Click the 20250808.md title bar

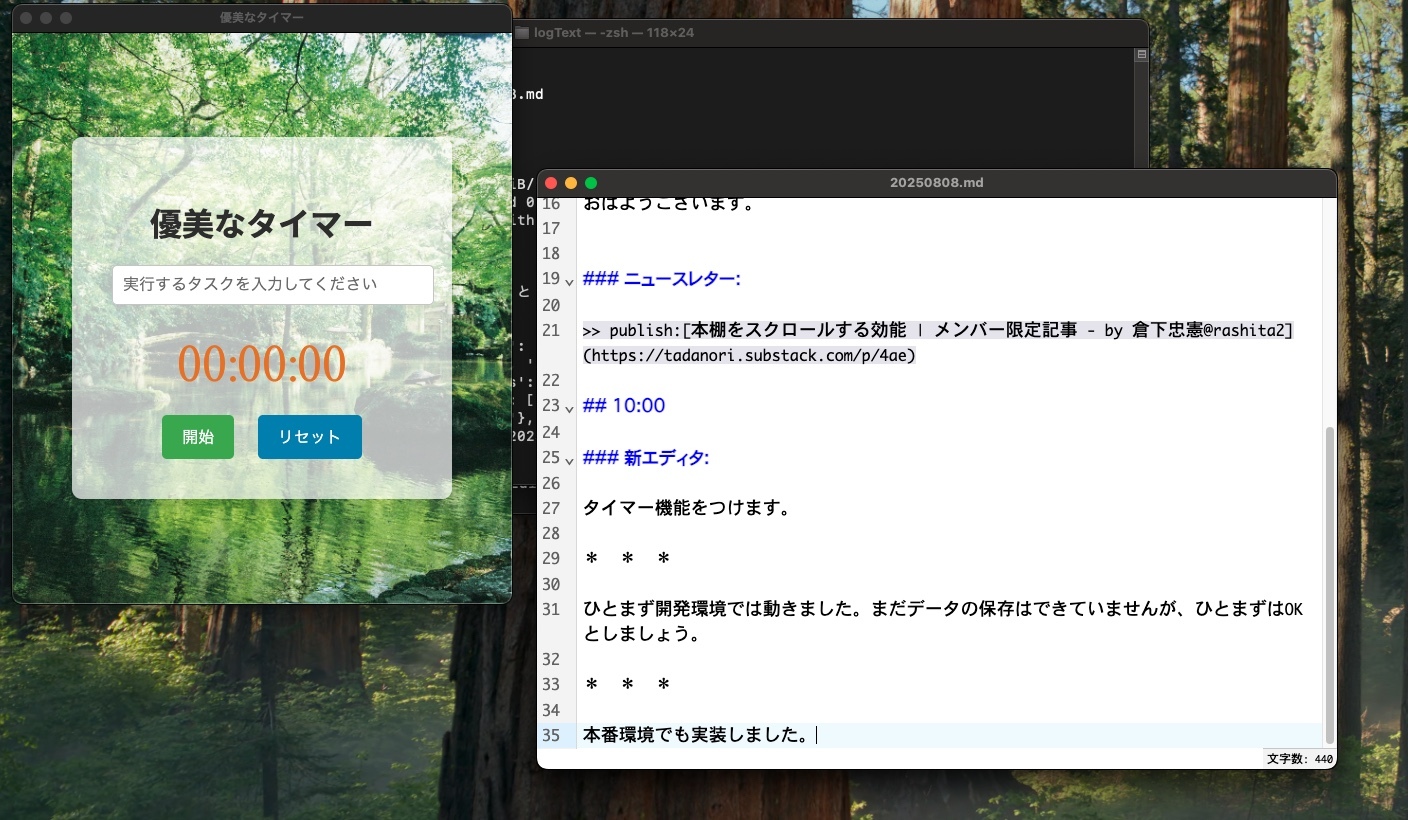click(936, 182)
